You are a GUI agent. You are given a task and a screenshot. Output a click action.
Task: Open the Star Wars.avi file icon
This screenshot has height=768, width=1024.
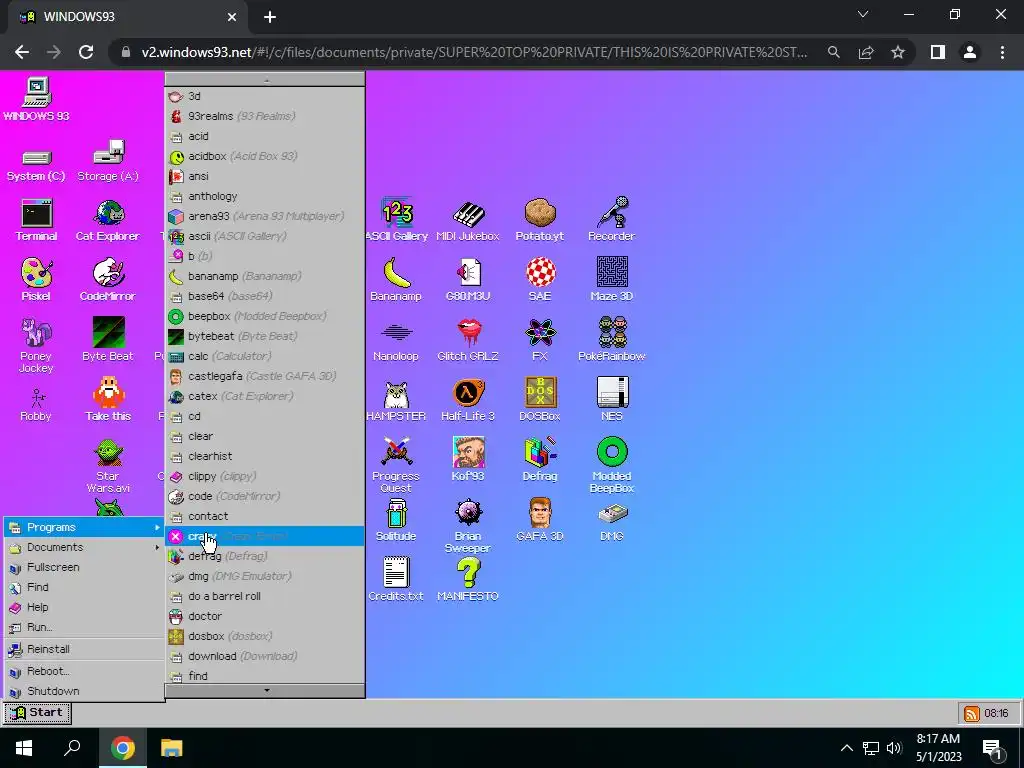108,466
